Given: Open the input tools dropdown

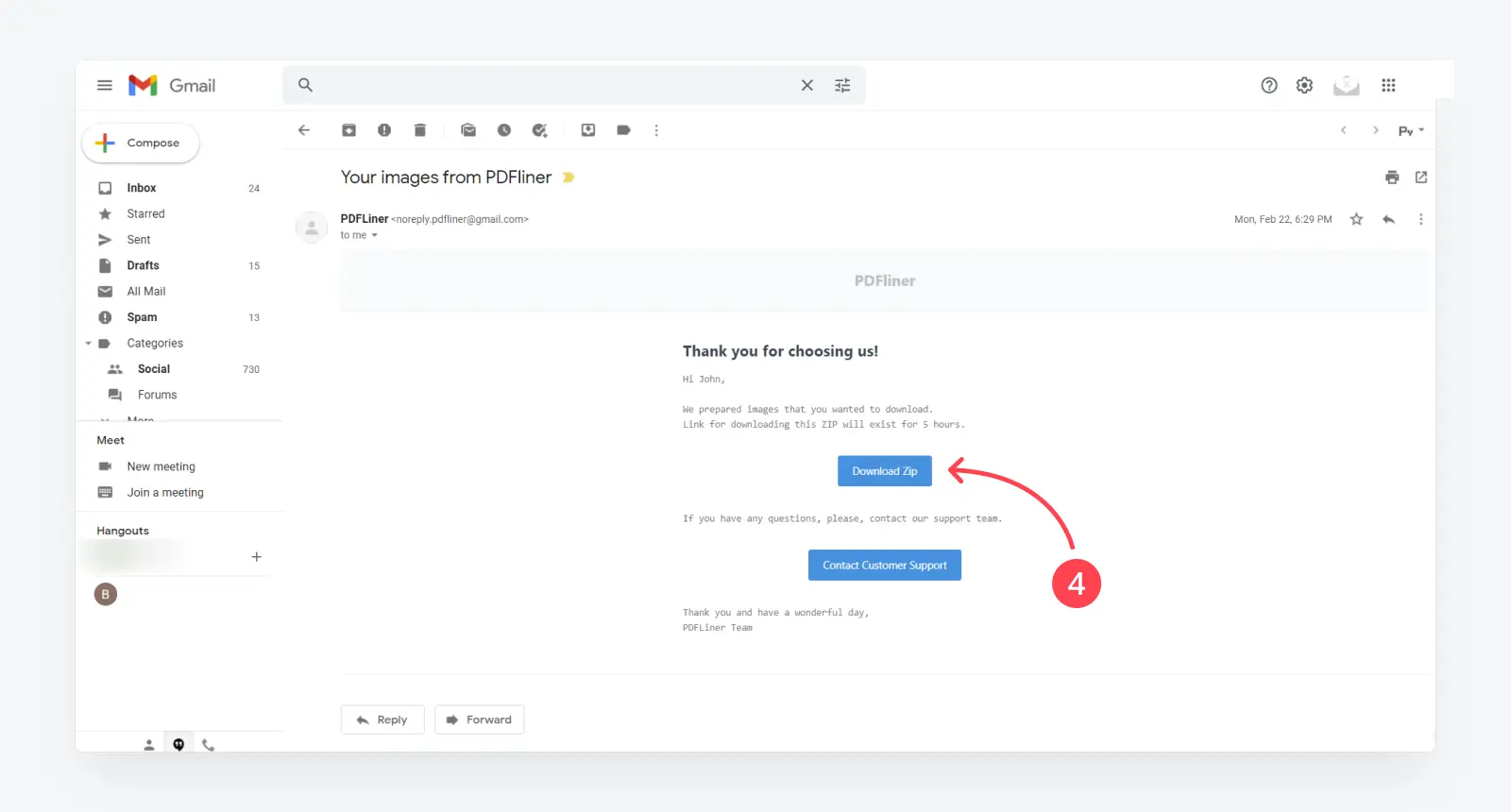Looking at the screenshot, I should tap(1411, 130).
